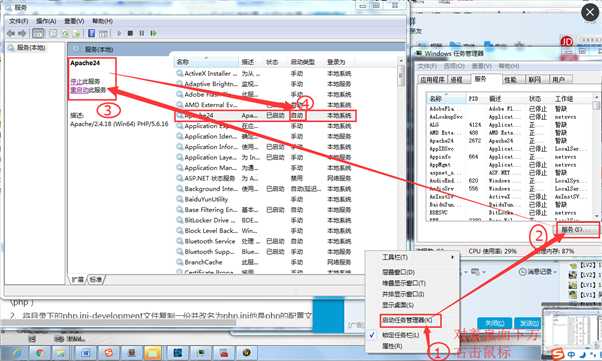
Task: Click the Restart Service green icon
Action: point(153,33)
